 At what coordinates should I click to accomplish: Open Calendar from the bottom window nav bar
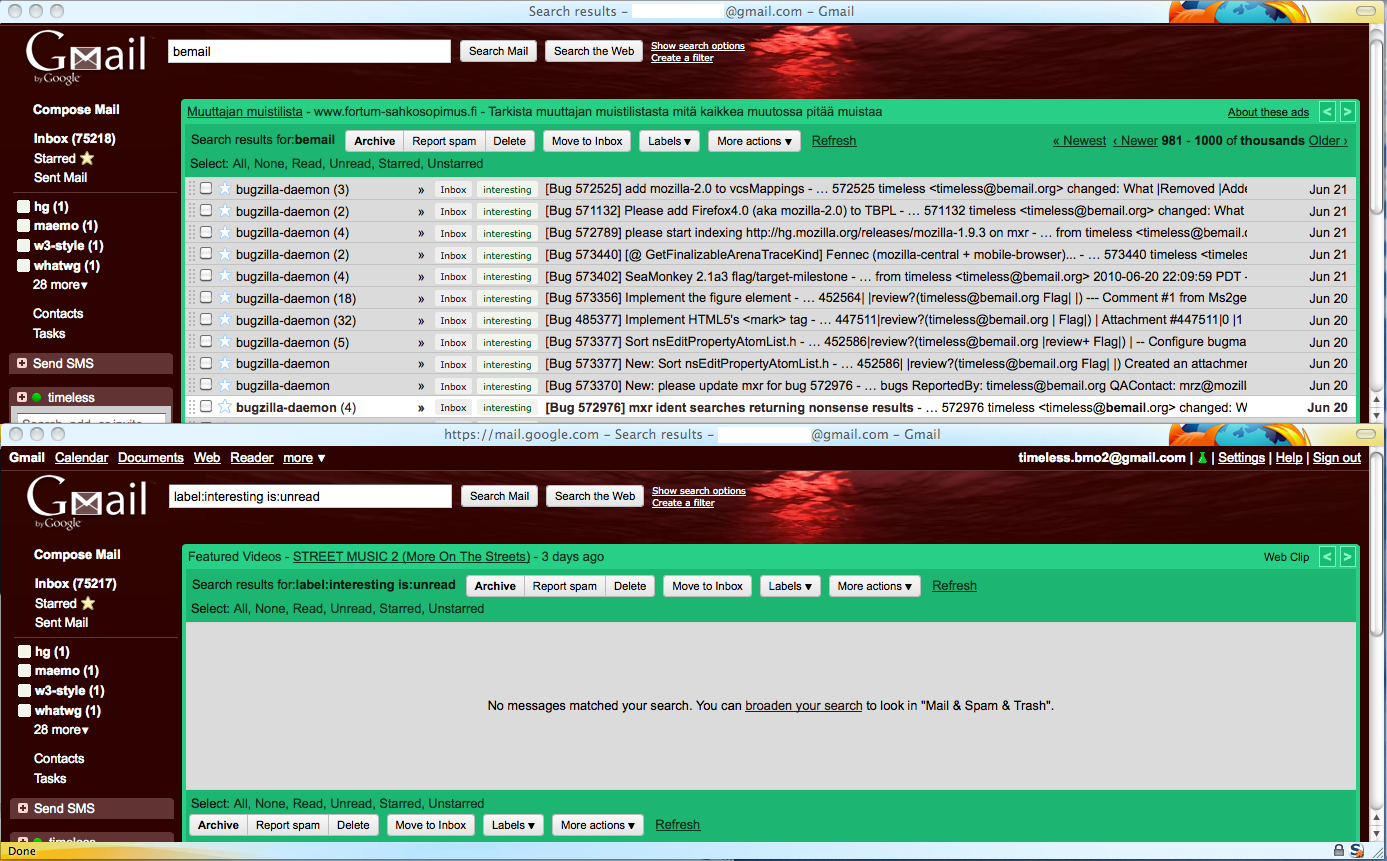click(x=81, y=458)
